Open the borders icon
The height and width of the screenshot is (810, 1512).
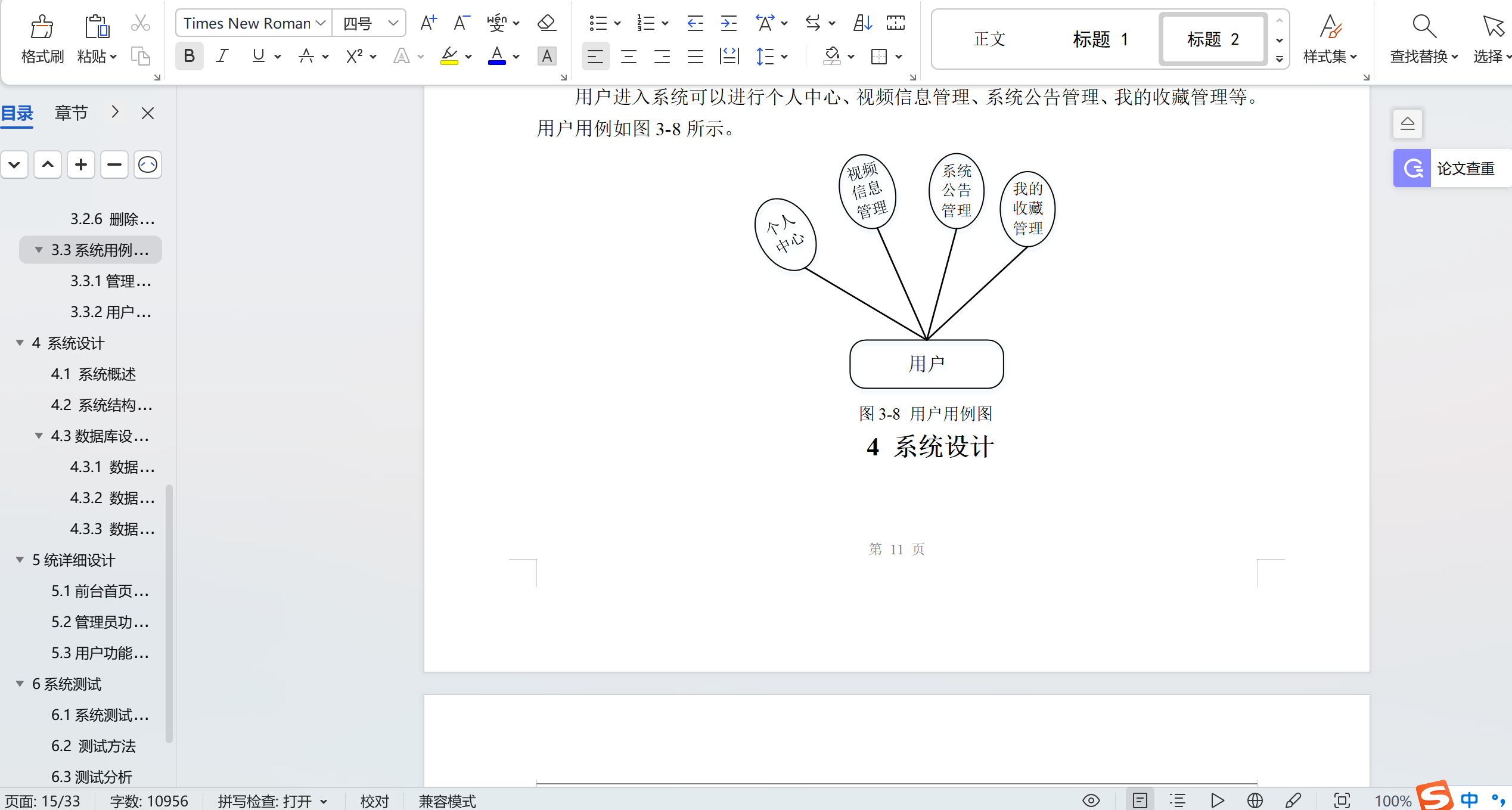879,57
